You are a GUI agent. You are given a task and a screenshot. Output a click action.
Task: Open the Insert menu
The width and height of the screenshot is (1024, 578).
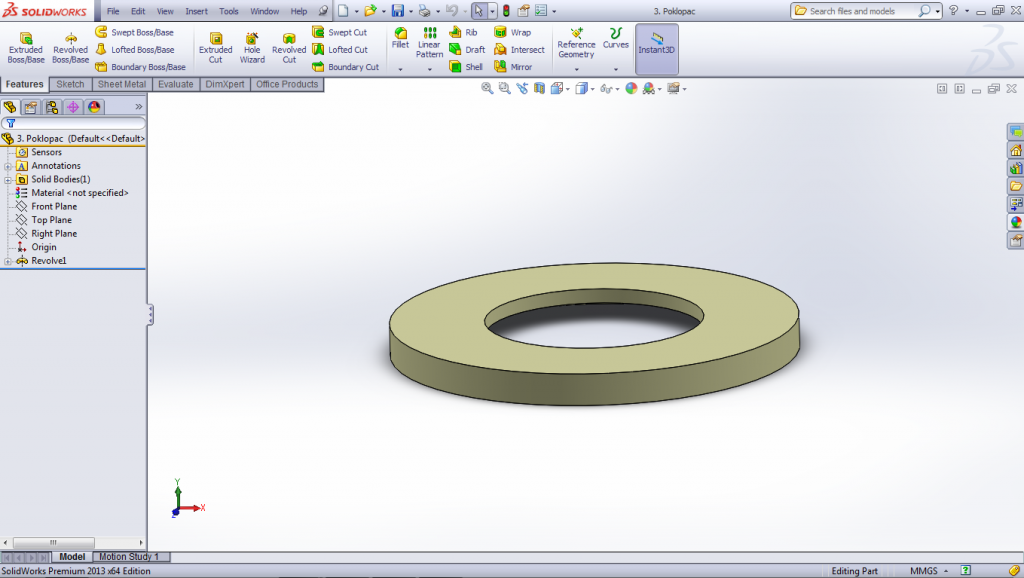196,11
